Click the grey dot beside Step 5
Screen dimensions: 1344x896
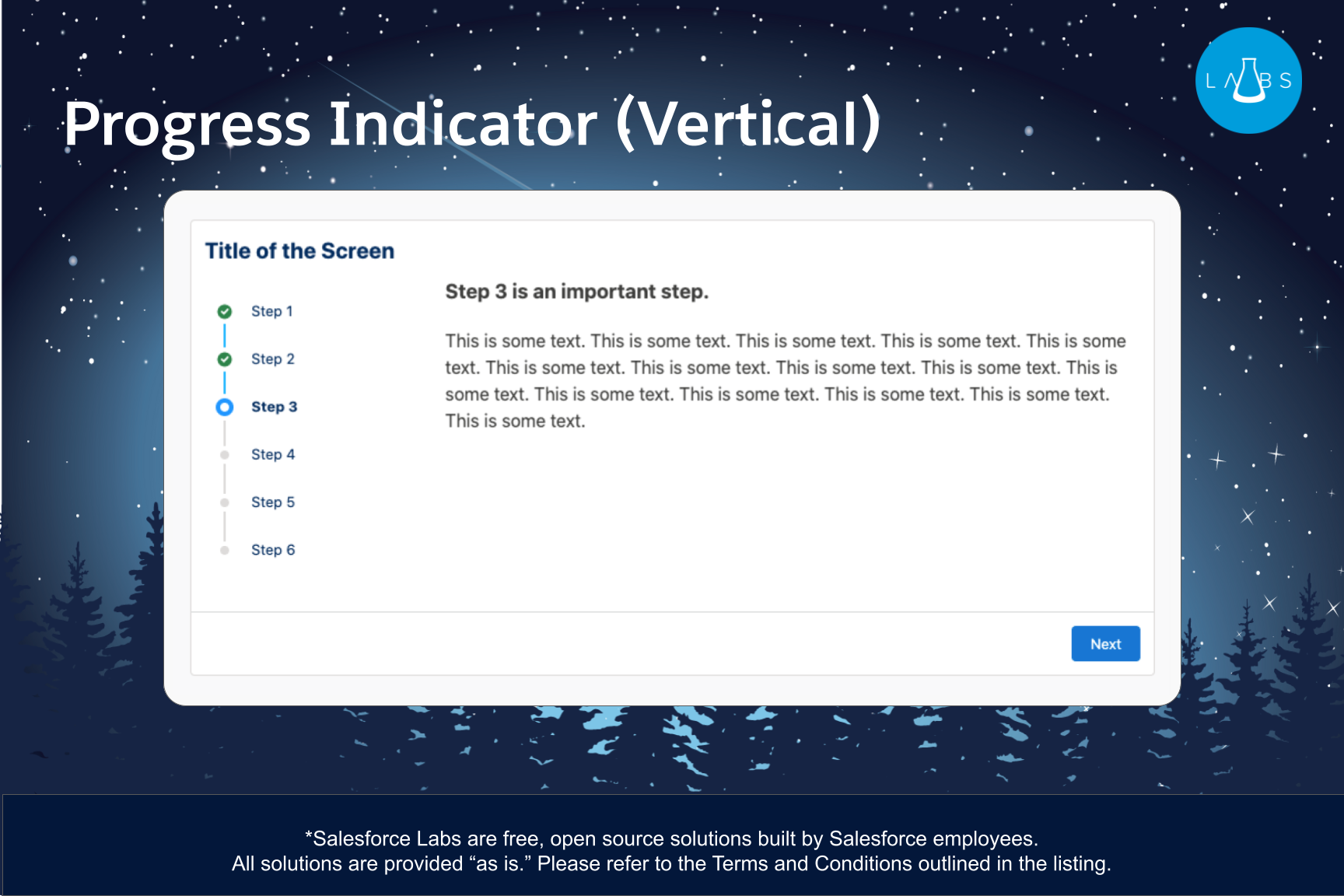(225, 502)
